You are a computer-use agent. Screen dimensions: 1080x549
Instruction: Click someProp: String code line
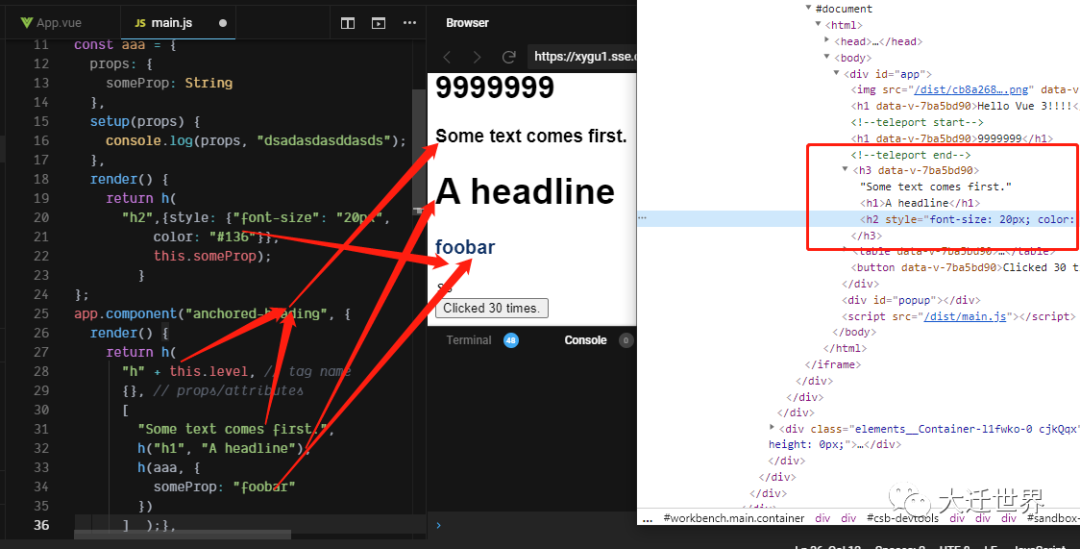(x=169, y=83)
